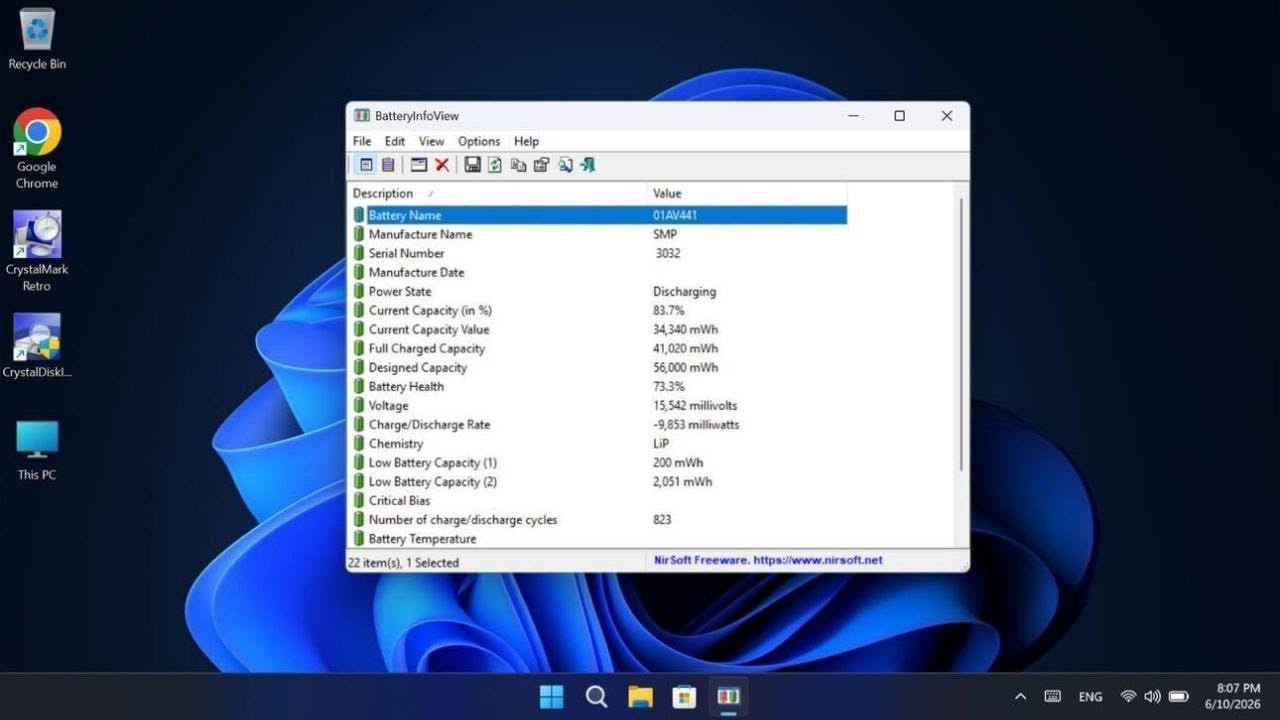Select the This PC desktop icon
Viewport: 1280px width, 720px height.
(37, 450)
